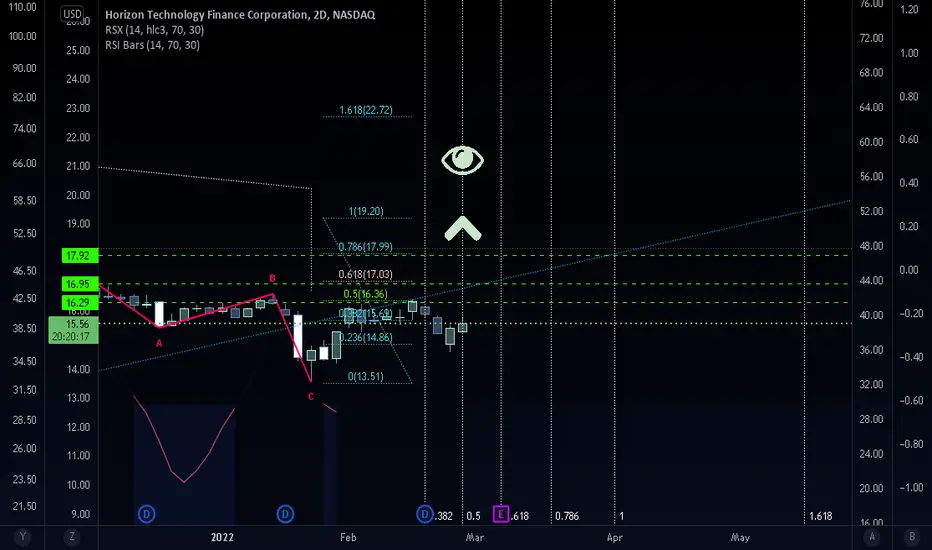Click the upward chevron arrow icon
Screen dimensions: 932x550
[462, 229]
